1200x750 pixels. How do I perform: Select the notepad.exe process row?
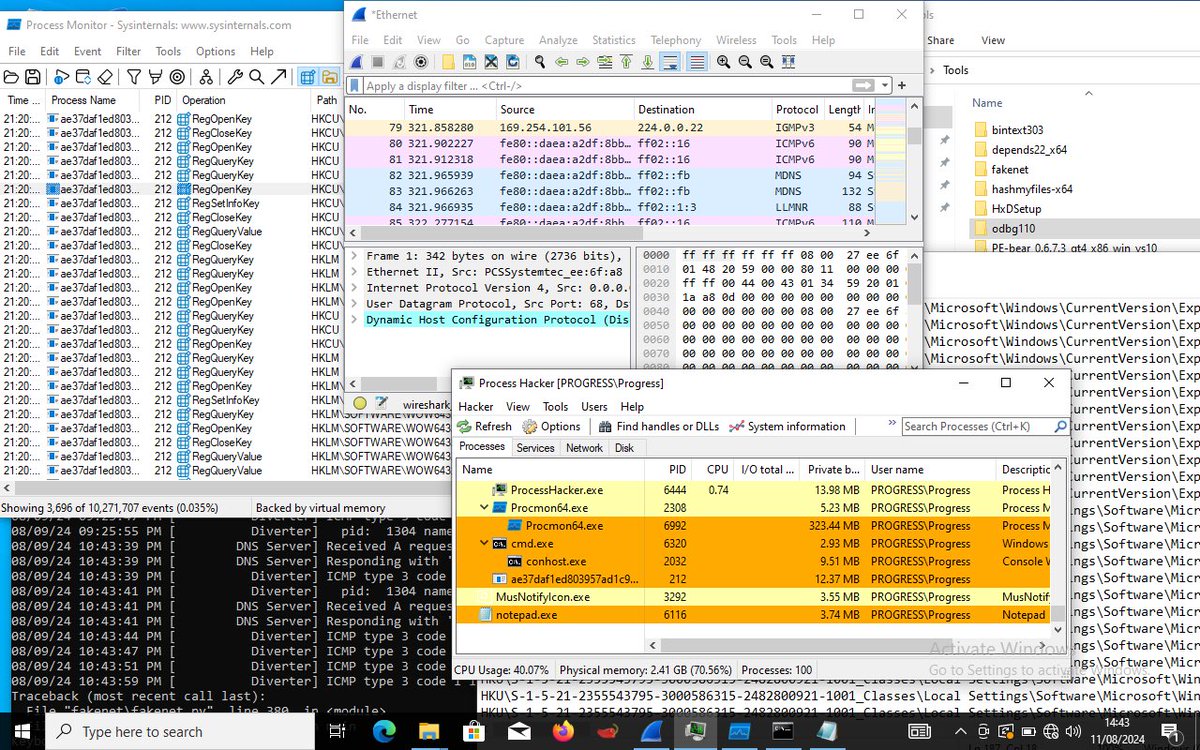point(754,615)
